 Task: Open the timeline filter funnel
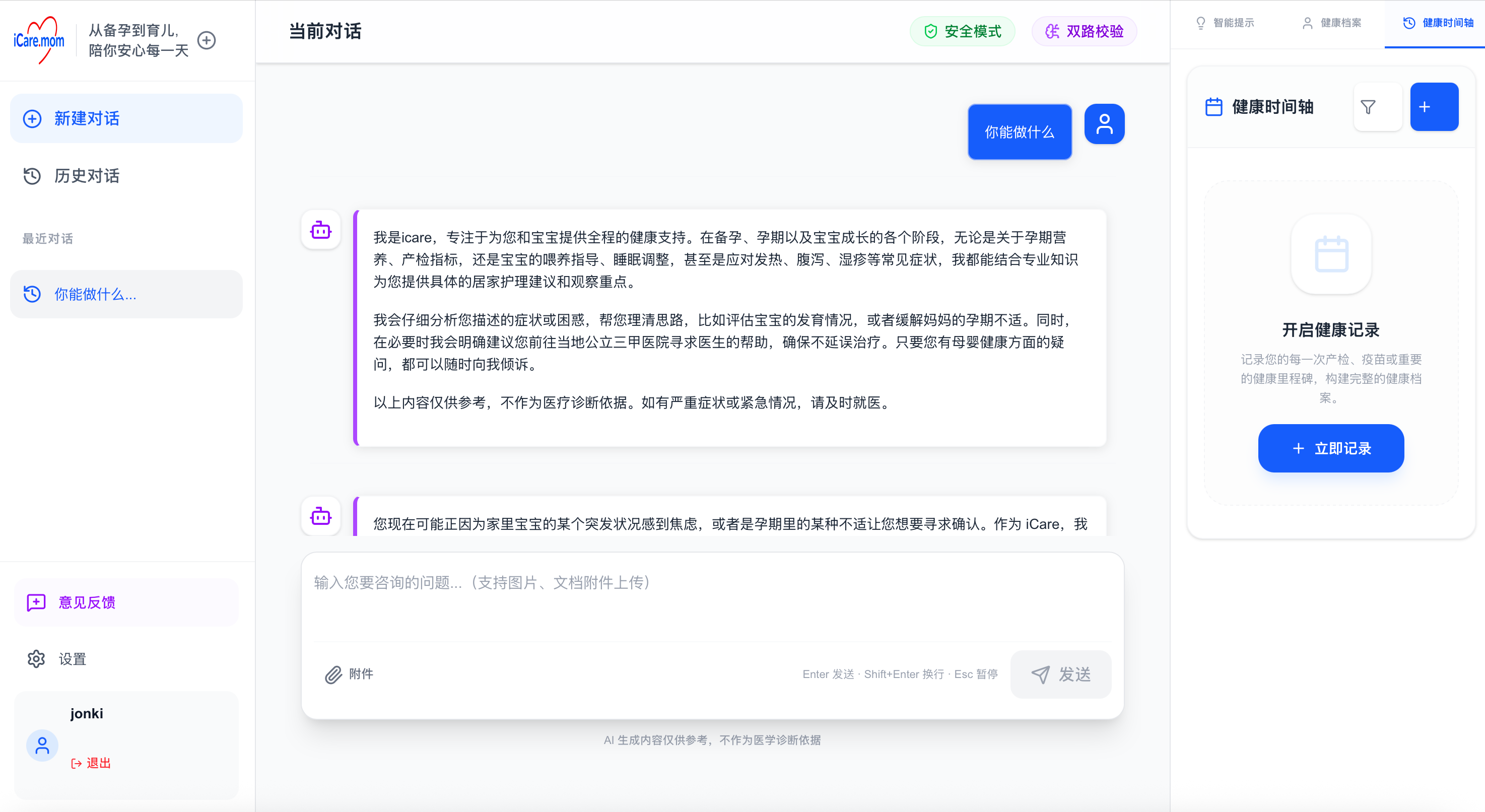point(1378,107)
